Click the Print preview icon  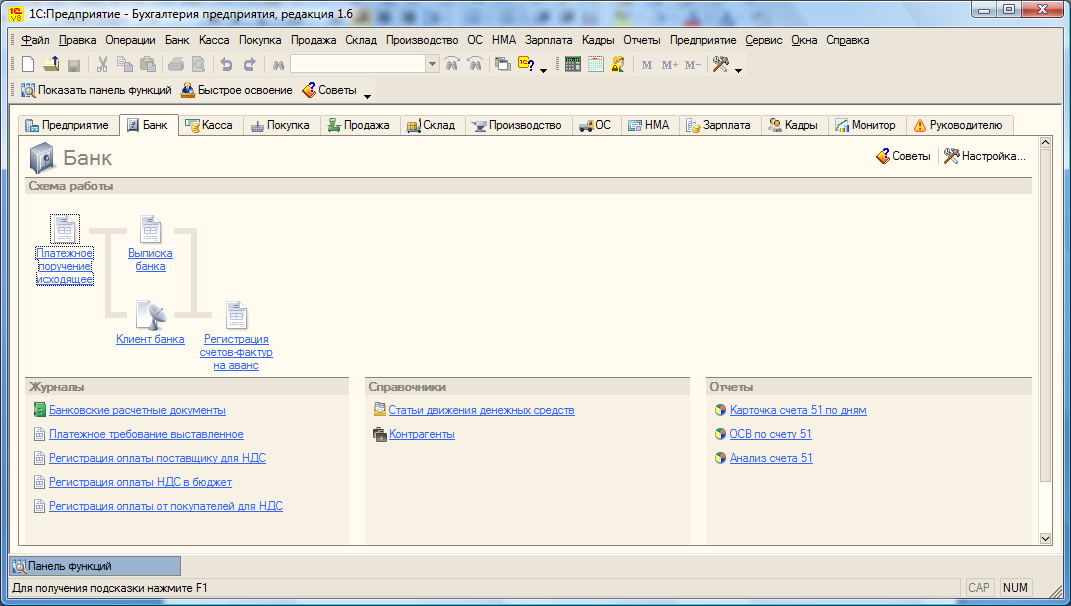198,64
